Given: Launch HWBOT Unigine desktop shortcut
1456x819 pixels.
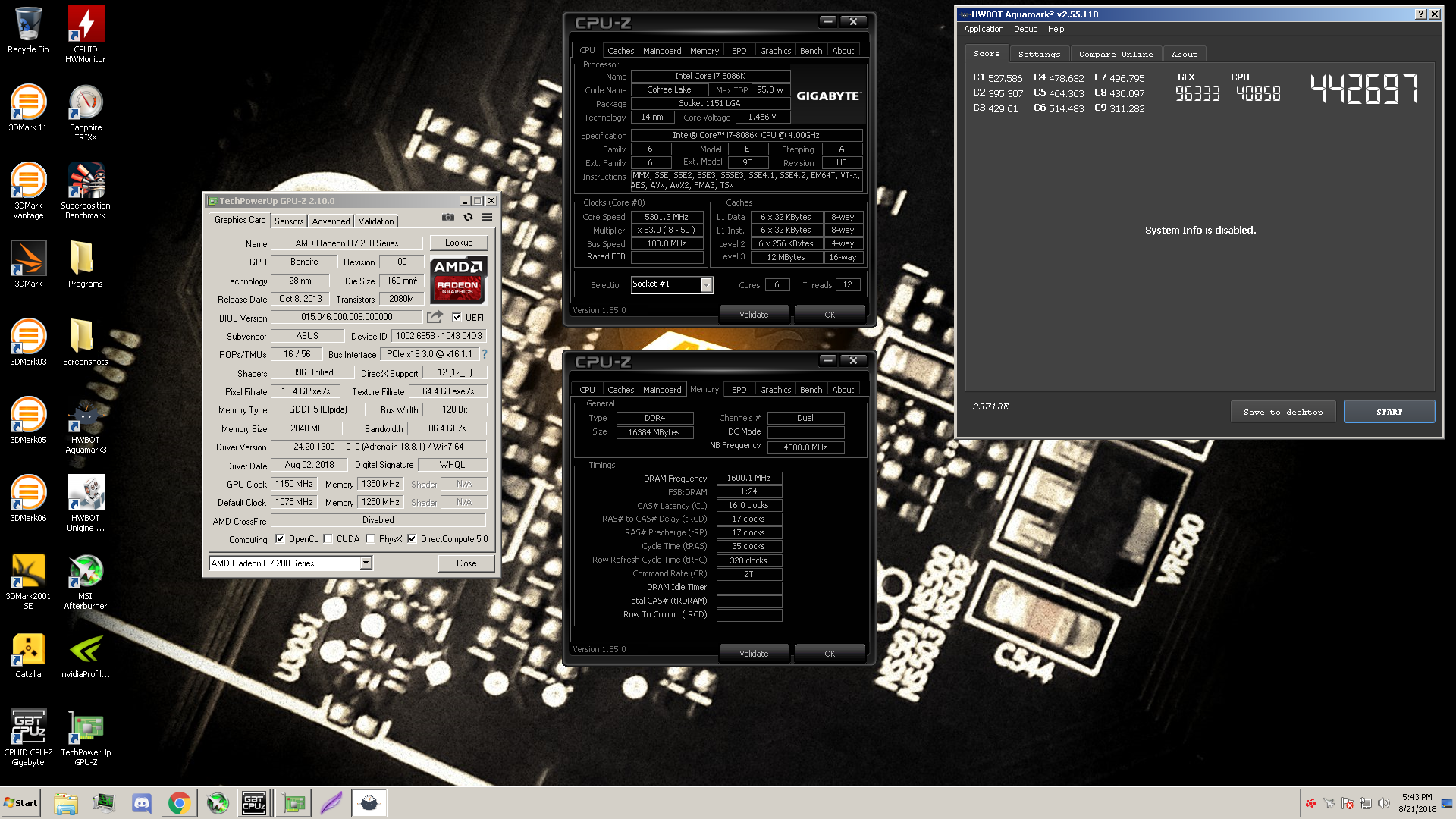Looking at the screenshot, I should 86,503.
